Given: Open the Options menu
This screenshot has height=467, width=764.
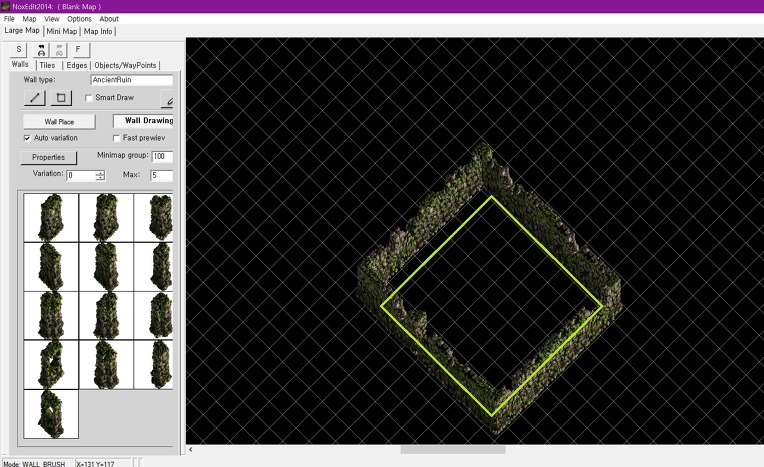Looking at the screenshot, I should 79,19.
